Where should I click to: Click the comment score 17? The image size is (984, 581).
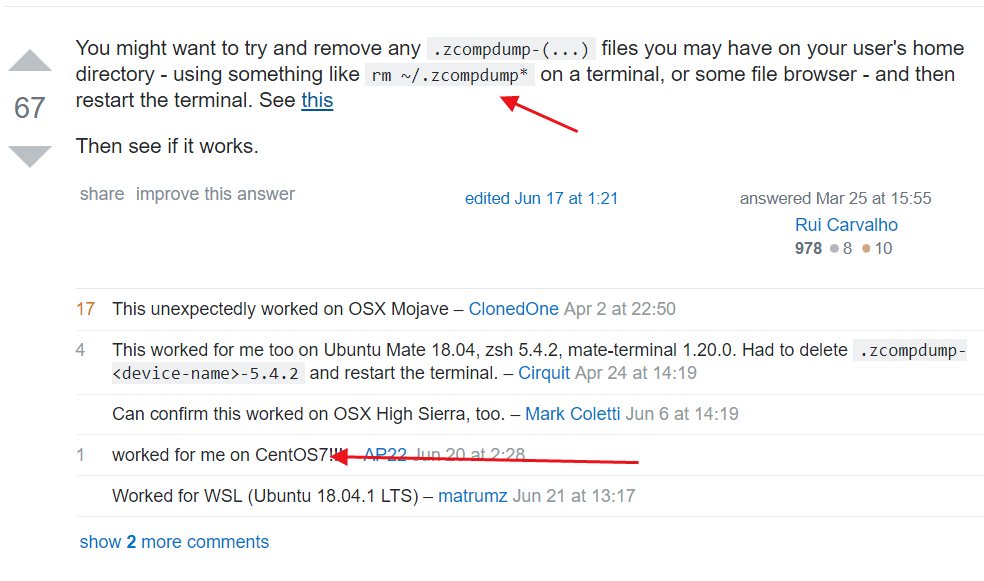[x=86, y=309]
